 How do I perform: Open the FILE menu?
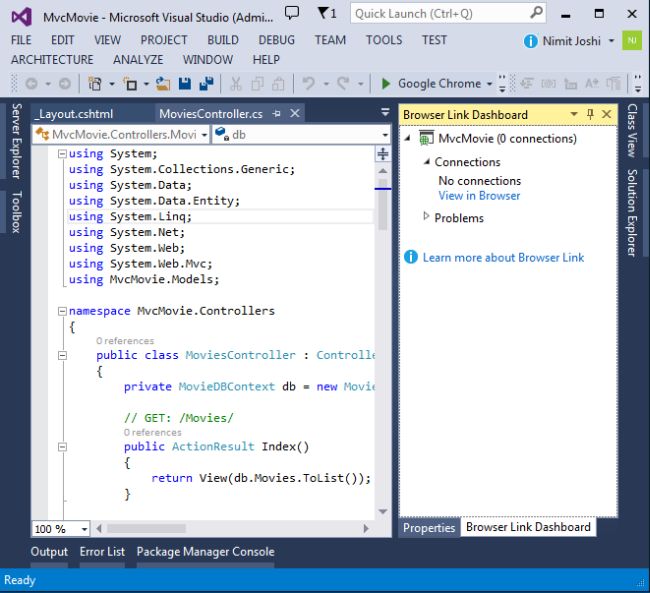click(21, 40)
